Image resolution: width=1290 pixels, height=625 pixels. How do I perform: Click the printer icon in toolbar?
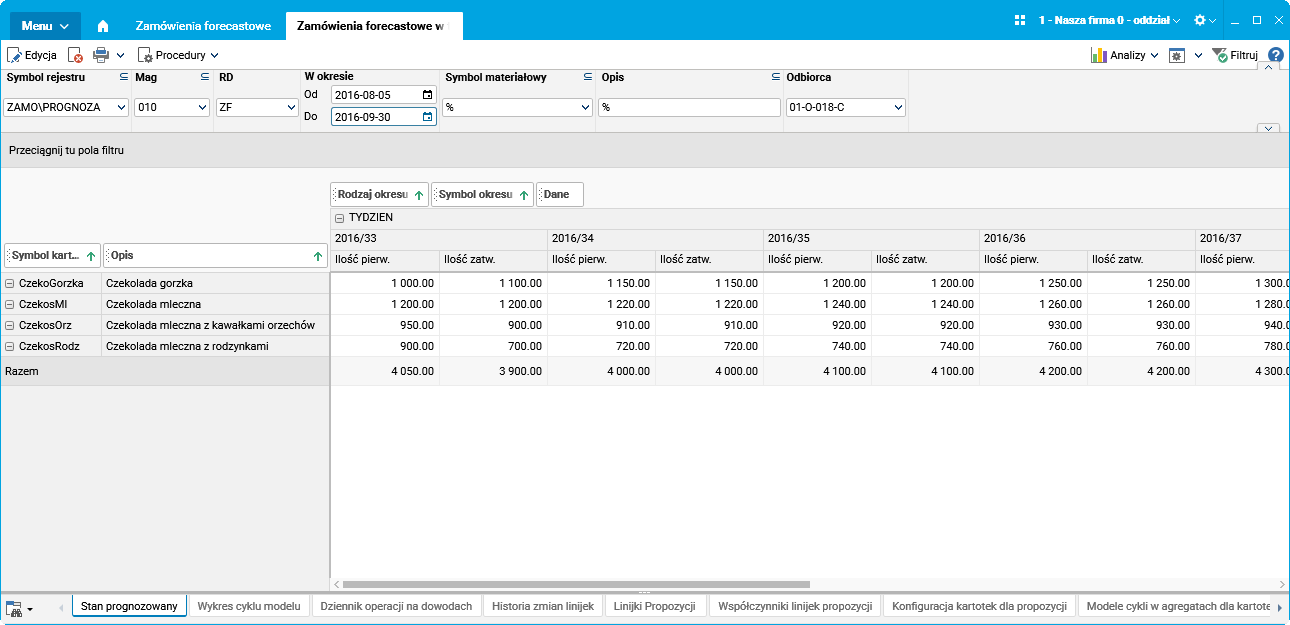click(101, 56)
